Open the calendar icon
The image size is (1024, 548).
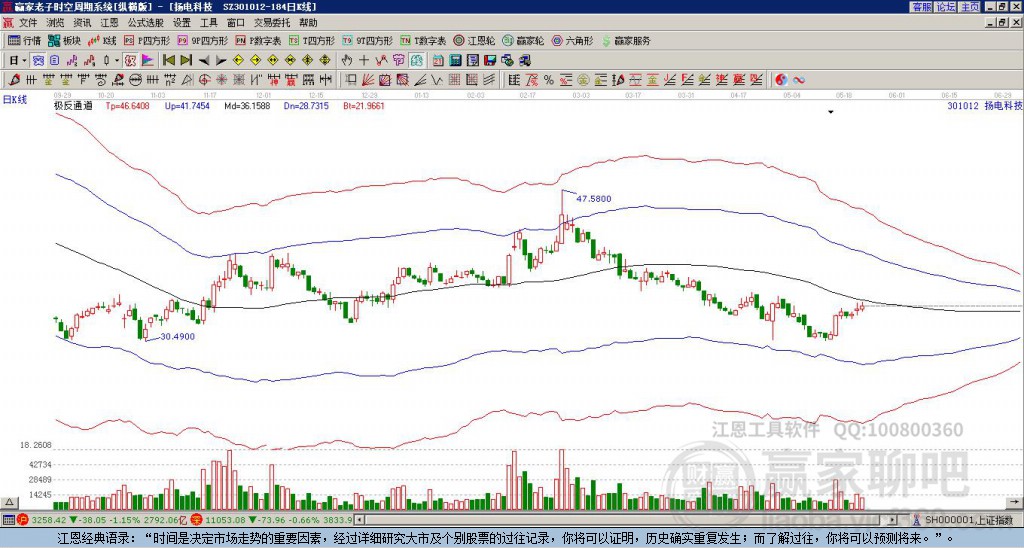pos(438,60)
